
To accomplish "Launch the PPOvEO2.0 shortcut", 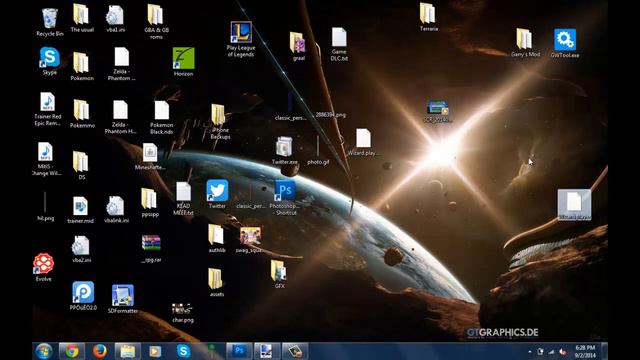I will (x=83, y=296).
